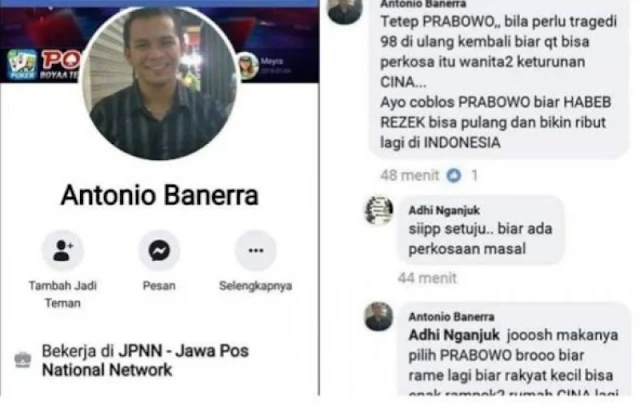The image size is (640, 405).
Task: Open Adhi Nganjuk commenter name link
Action: [x=444, y=210]
